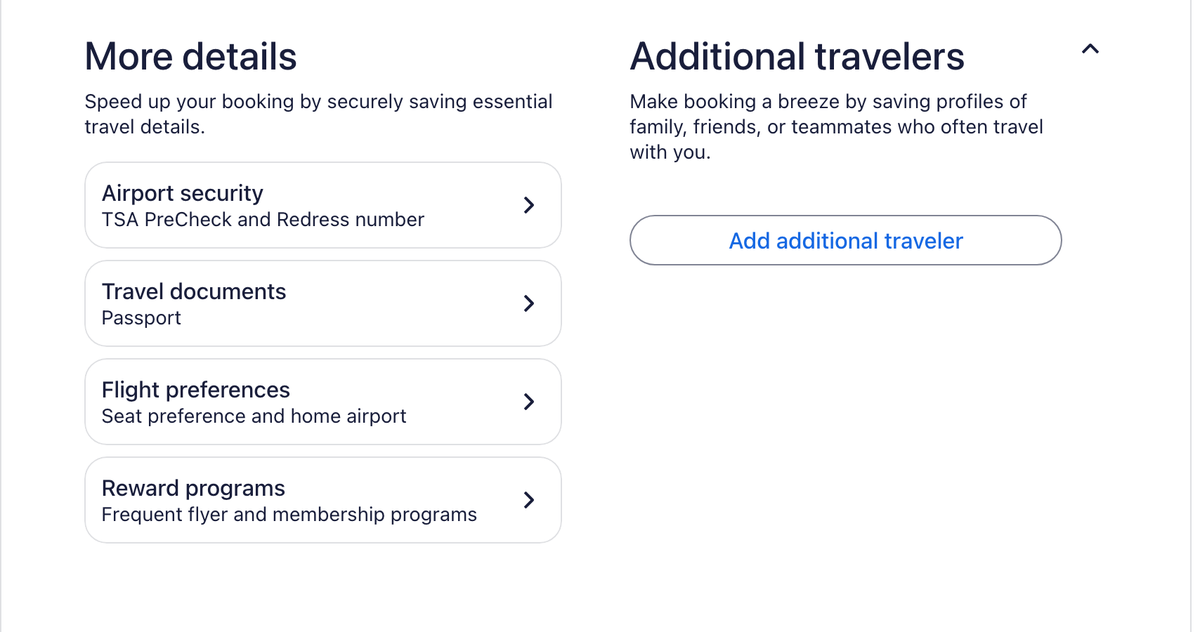
Task: Select the Reward programs title
Action: tap(193, 488)
